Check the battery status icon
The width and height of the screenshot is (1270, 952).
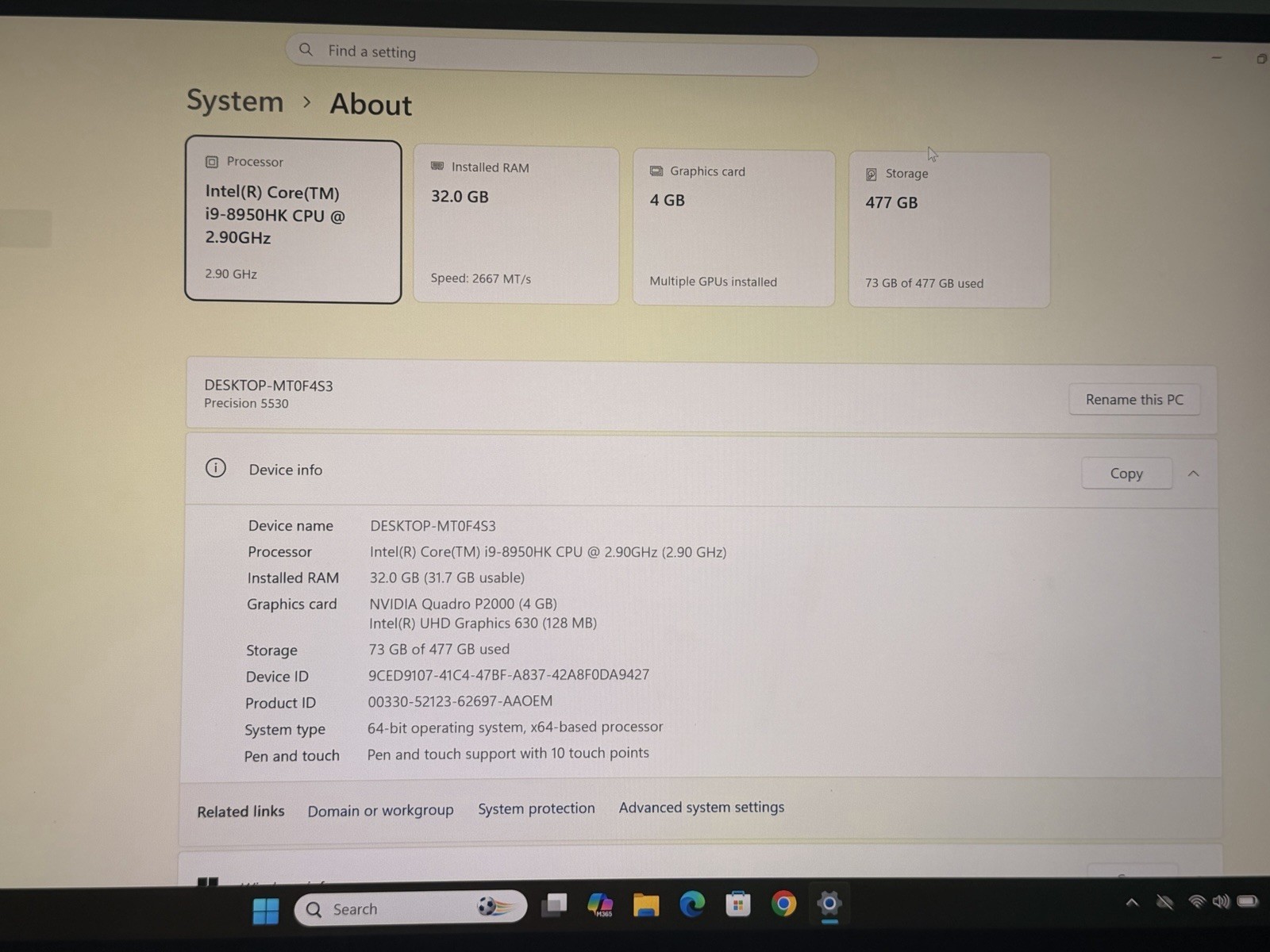click(x=1248, y=901)
